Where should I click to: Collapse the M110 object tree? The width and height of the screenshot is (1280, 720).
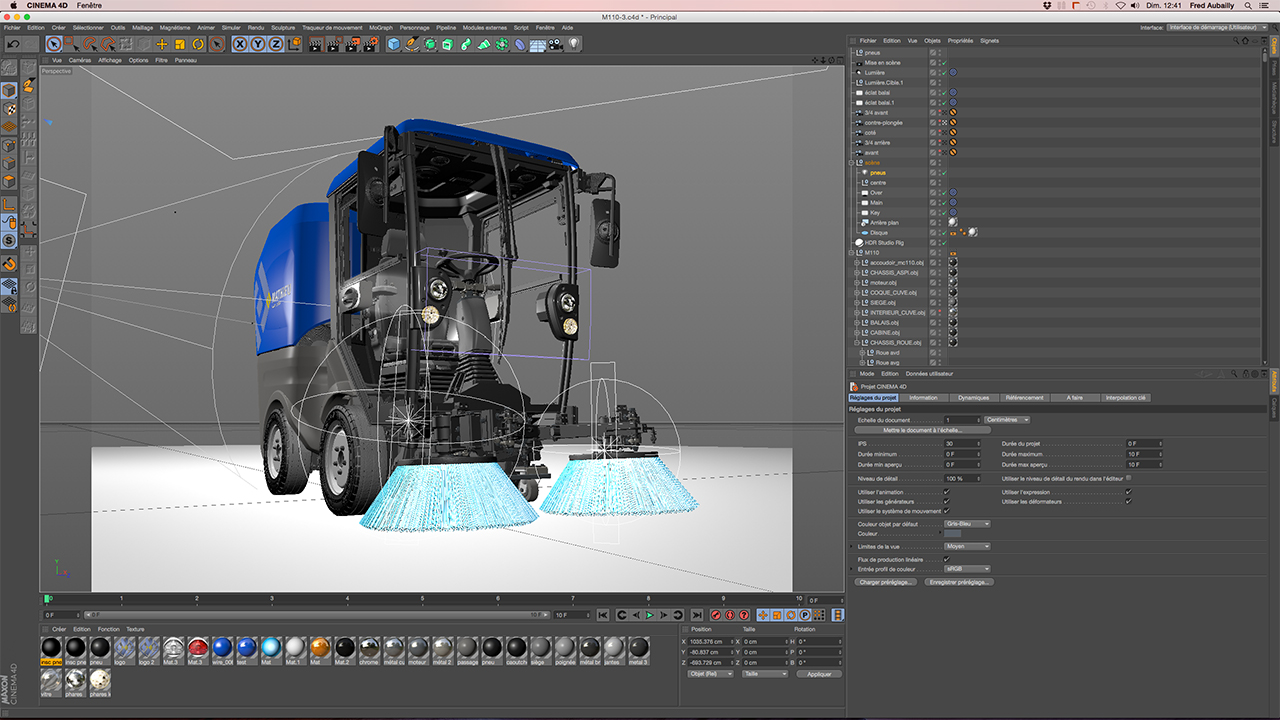pyautogui.click(x=853, y=252)
